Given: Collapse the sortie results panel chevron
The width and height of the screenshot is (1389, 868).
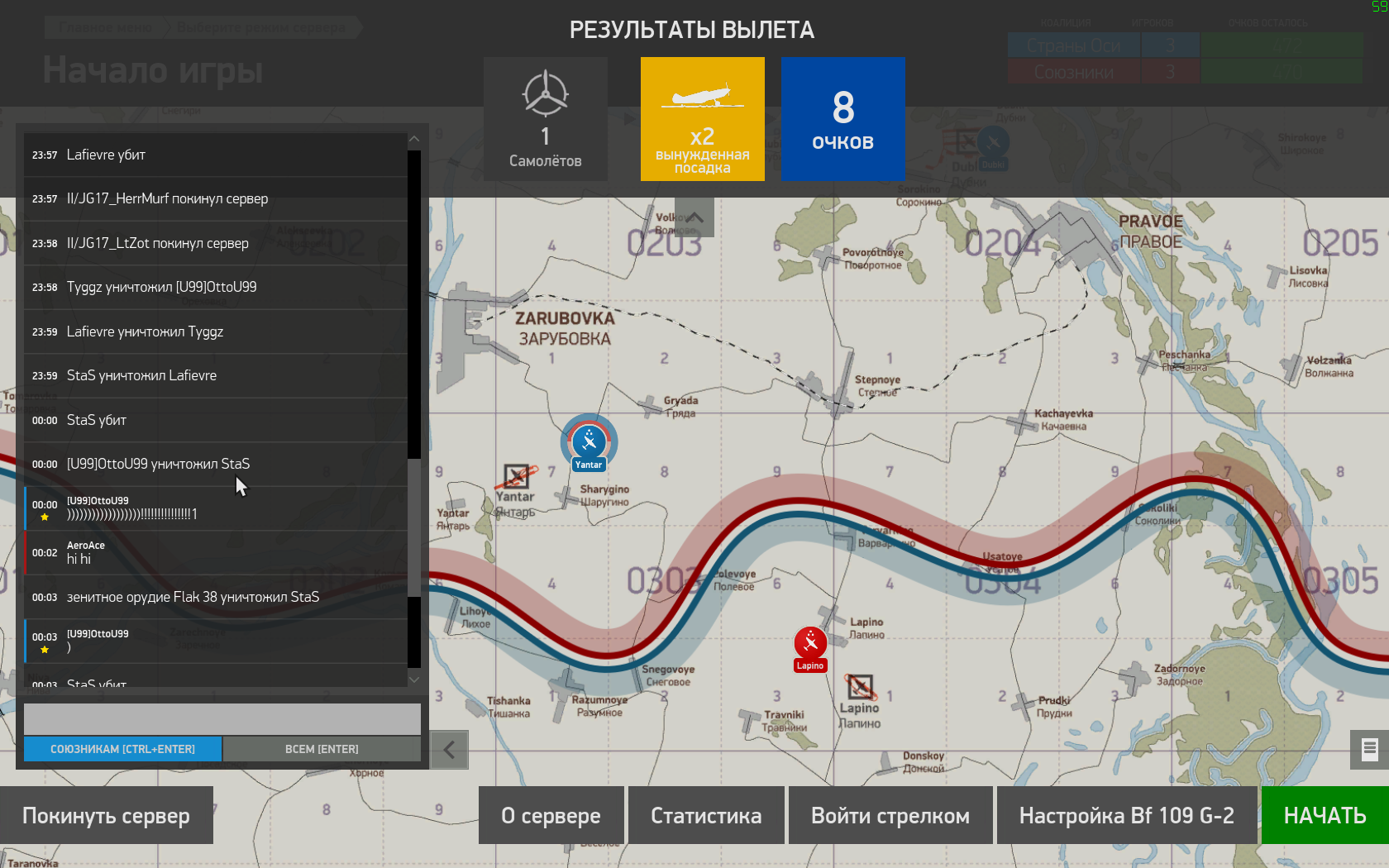Looking at the screenshot, I should tap(694, 217).
